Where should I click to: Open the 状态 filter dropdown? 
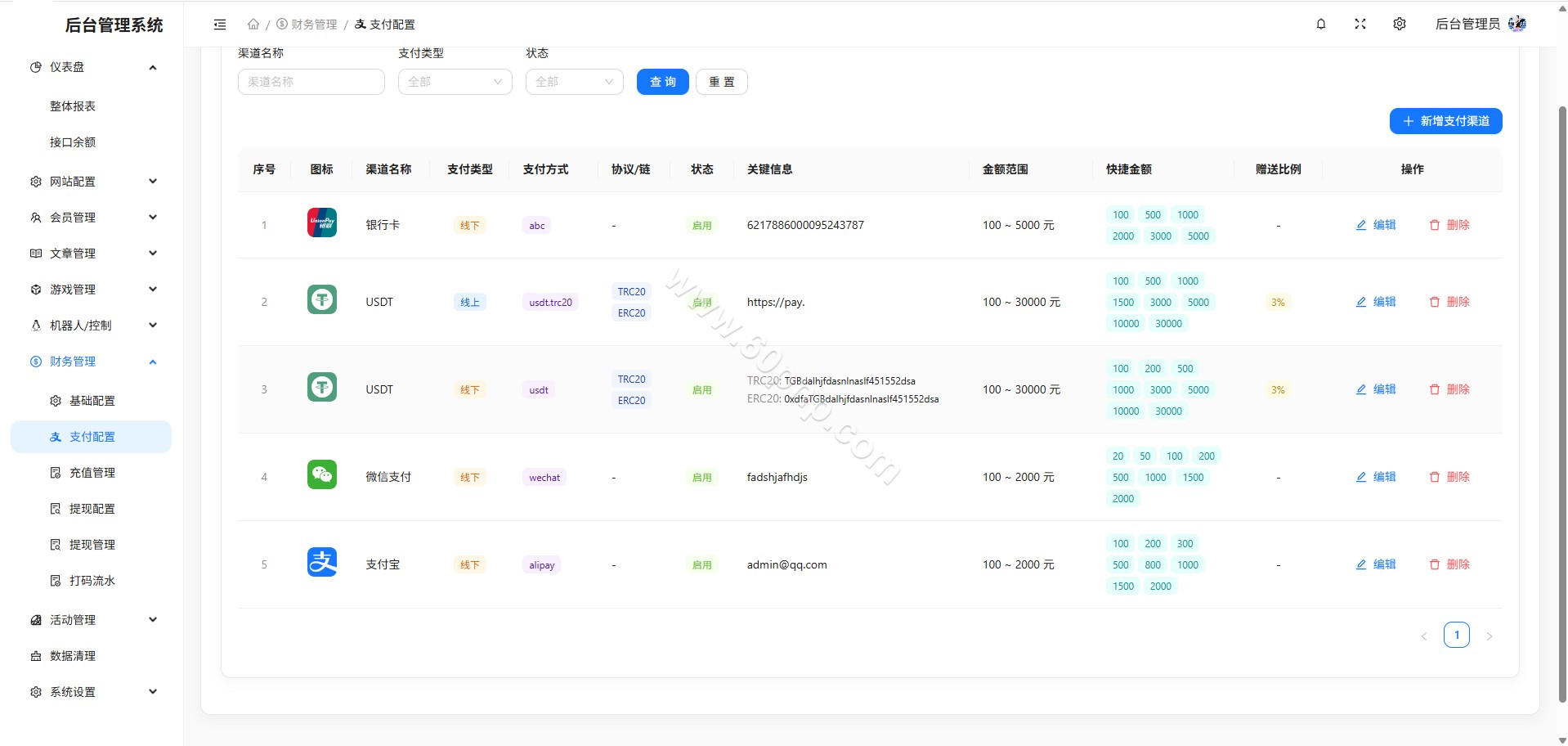tap(575, 82)
